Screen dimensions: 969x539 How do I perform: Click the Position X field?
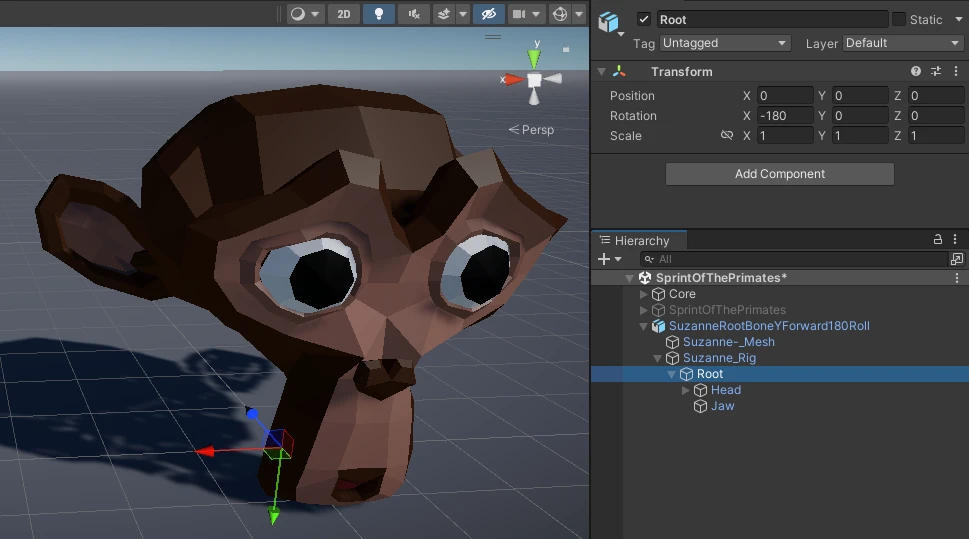pyautogui.click(x=785, y=95)
